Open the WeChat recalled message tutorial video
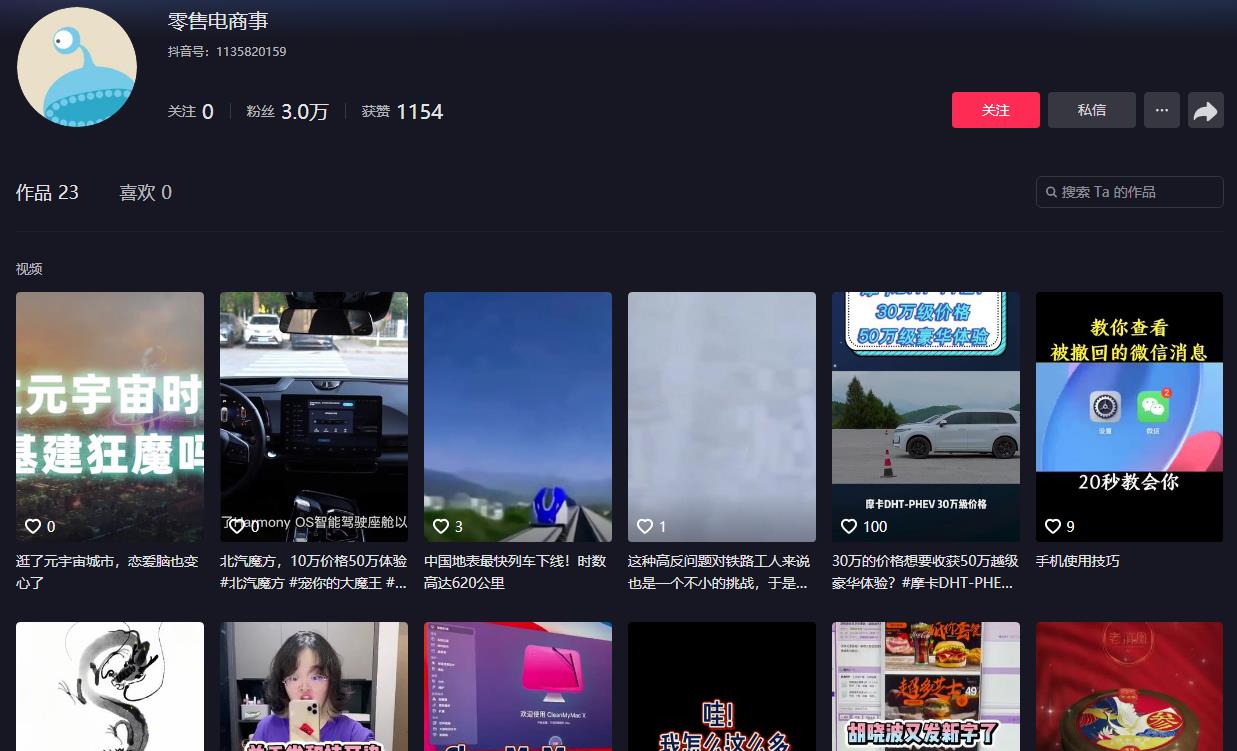The width and height of the screenshot is (1237, 751). [x=1130, y=417]
